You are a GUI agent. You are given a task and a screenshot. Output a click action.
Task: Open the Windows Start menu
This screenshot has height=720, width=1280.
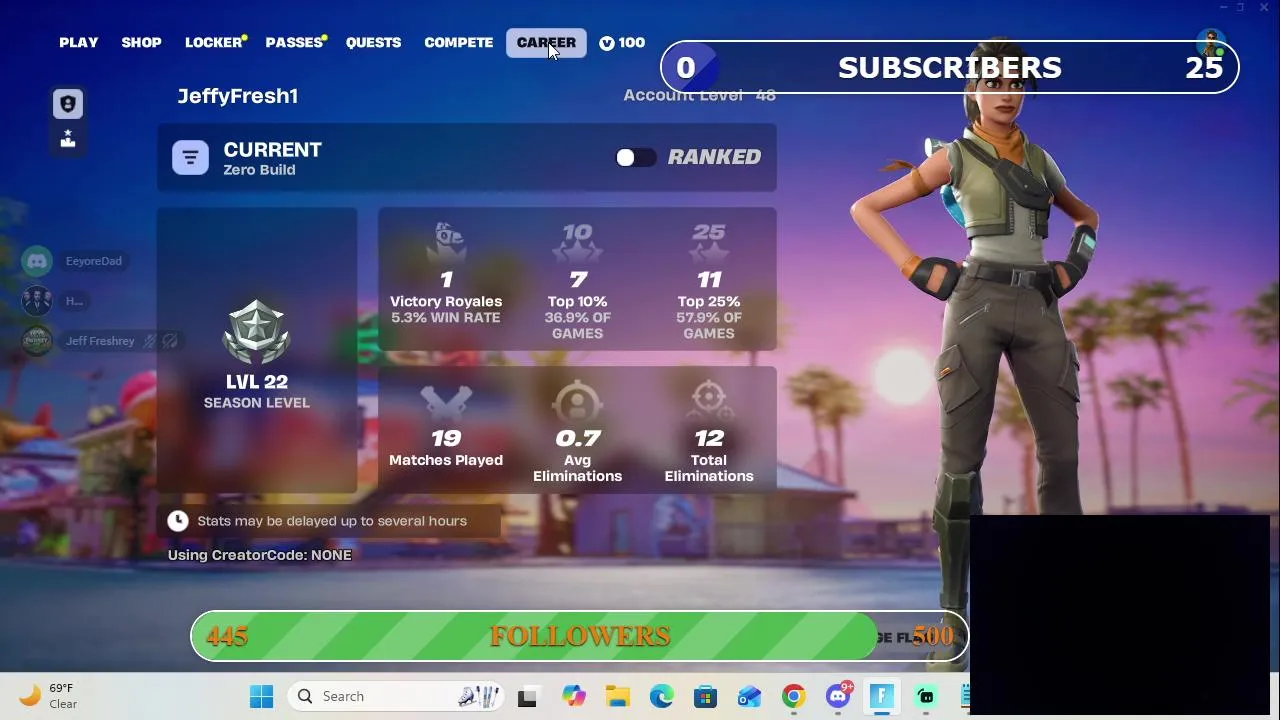click(262, 696)
